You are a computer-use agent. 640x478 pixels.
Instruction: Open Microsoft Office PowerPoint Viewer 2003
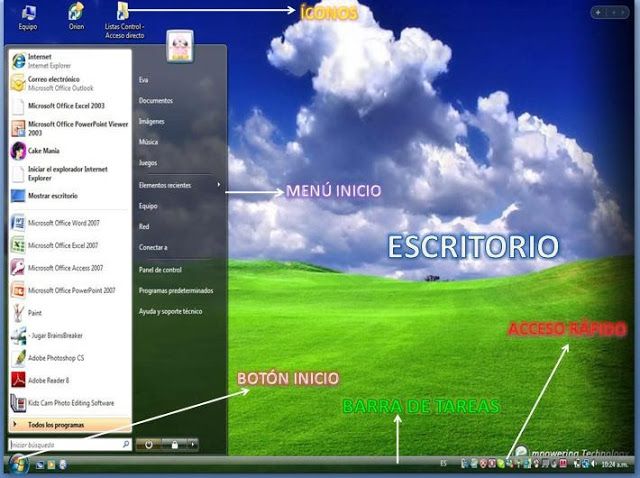[70, 128]
